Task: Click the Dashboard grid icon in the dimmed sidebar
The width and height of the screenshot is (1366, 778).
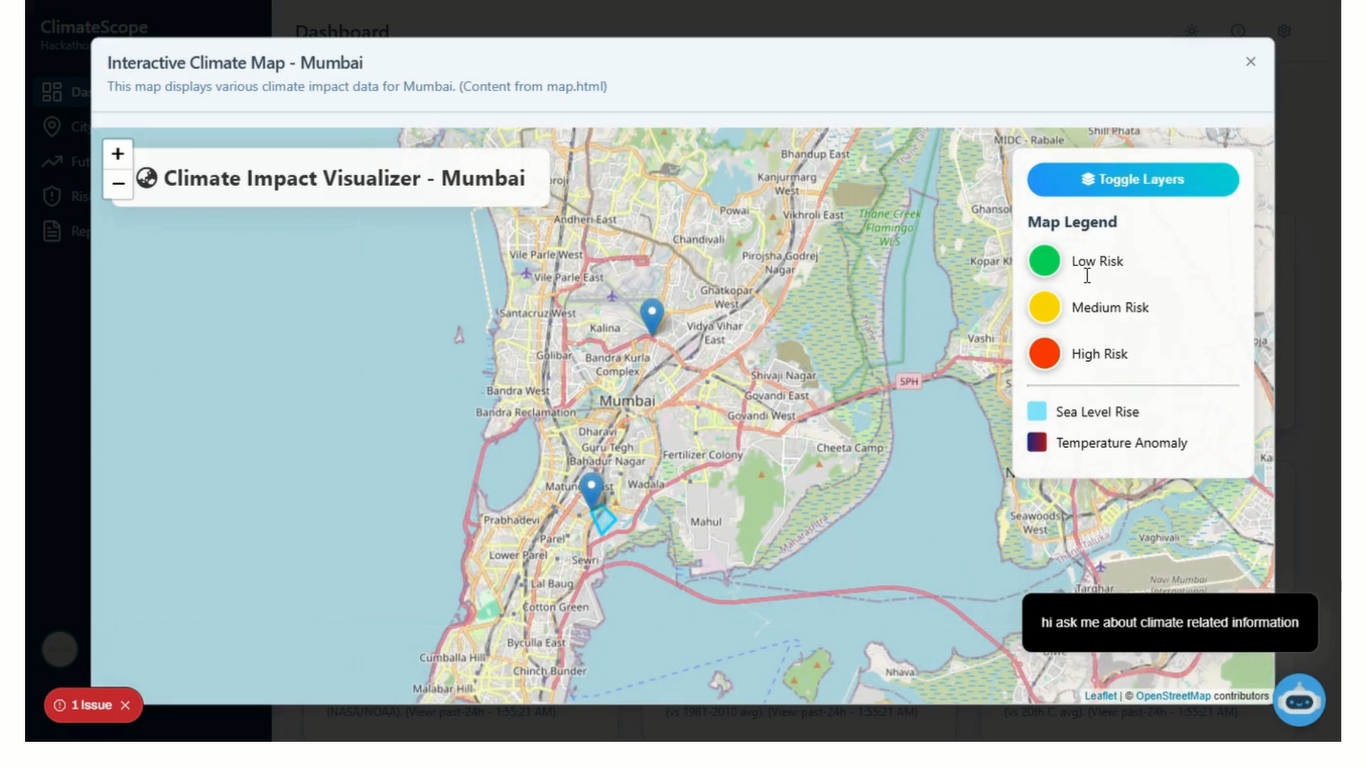Action: [x=52, y=92]
